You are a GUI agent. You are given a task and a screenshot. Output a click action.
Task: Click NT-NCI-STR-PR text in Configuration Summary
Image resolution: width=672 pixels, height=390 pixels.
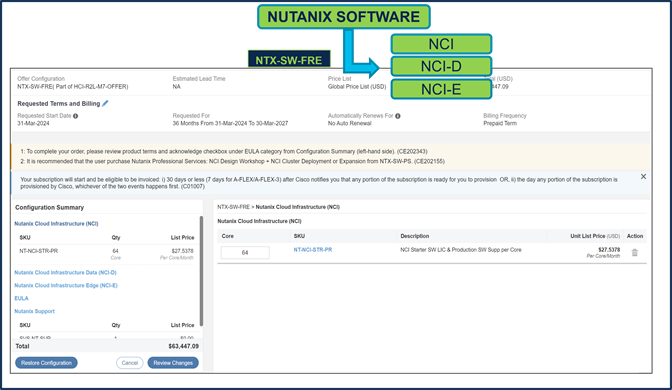(x=39, y=251)
